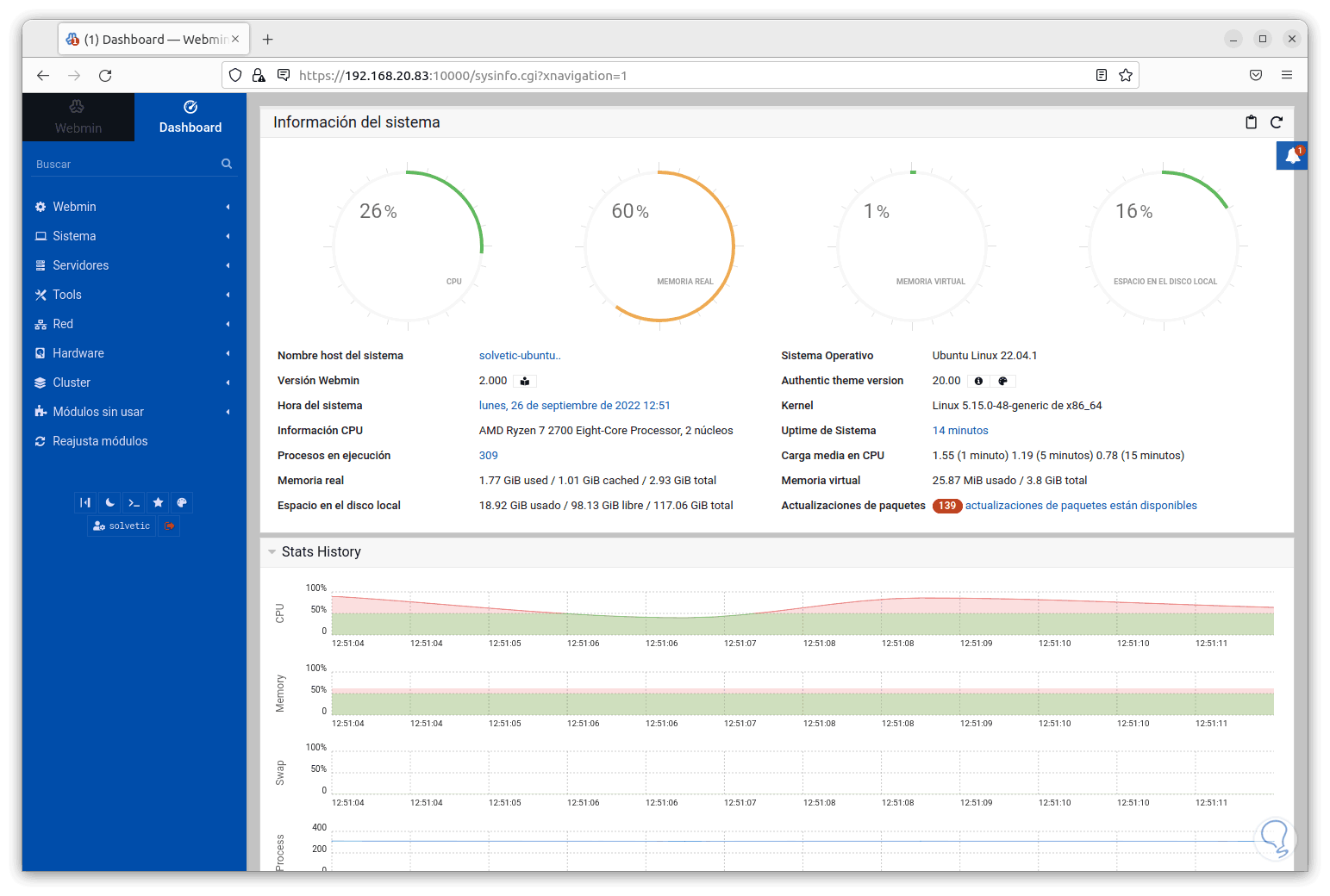This screenshot has height=896, width=1330.
Task: Open the command shell terminal icon
Action: pyautogui.click(x=134, y=502)
